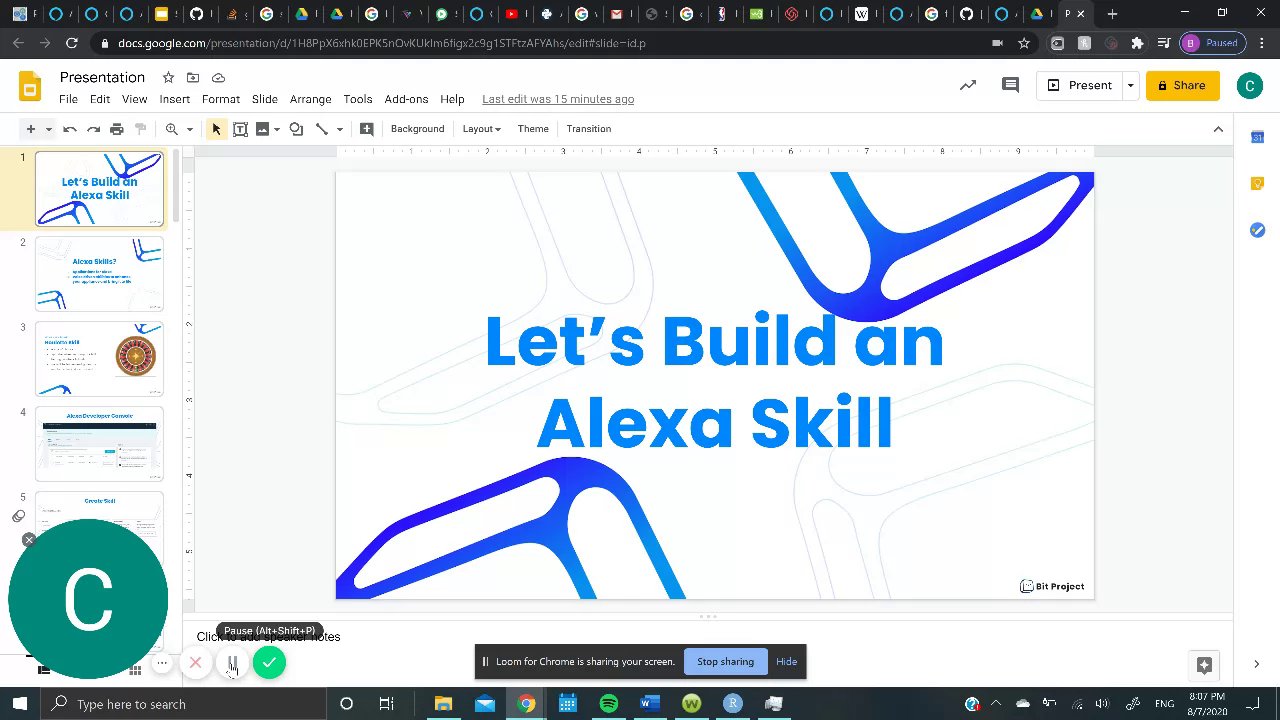Pause the Loom recording
The height and width of the screenshot is (720, 1280).
coord(232,663)
